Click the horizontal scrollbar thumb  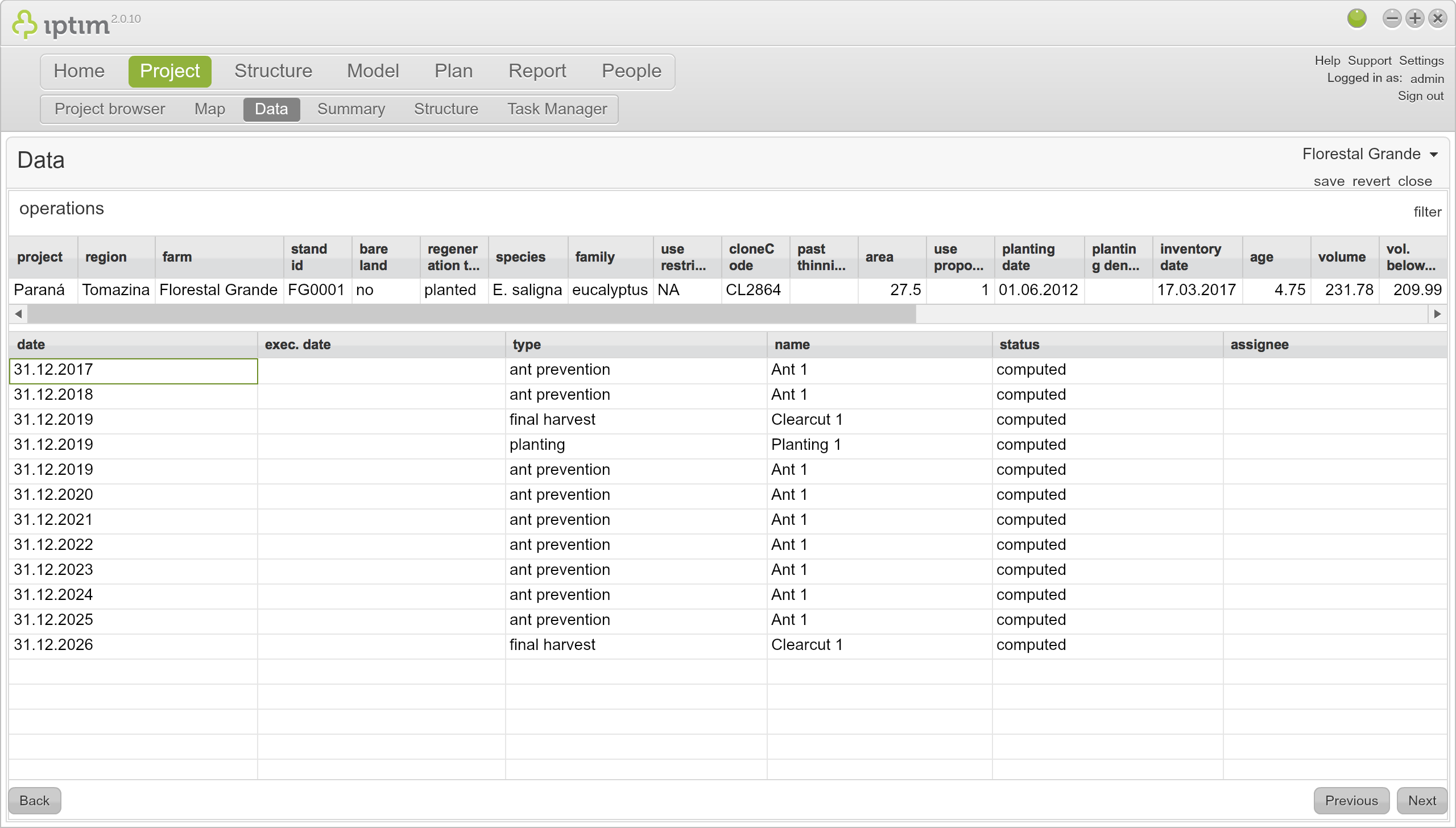471,314
